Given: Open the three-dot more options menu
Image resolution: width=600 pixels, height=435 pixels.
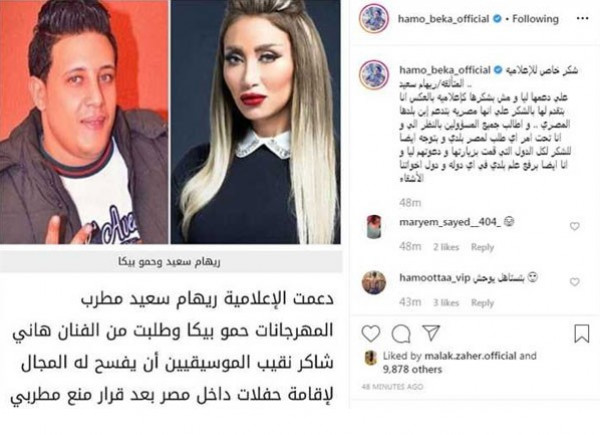Looking at the screenshot, I should (x=582, y=18).
